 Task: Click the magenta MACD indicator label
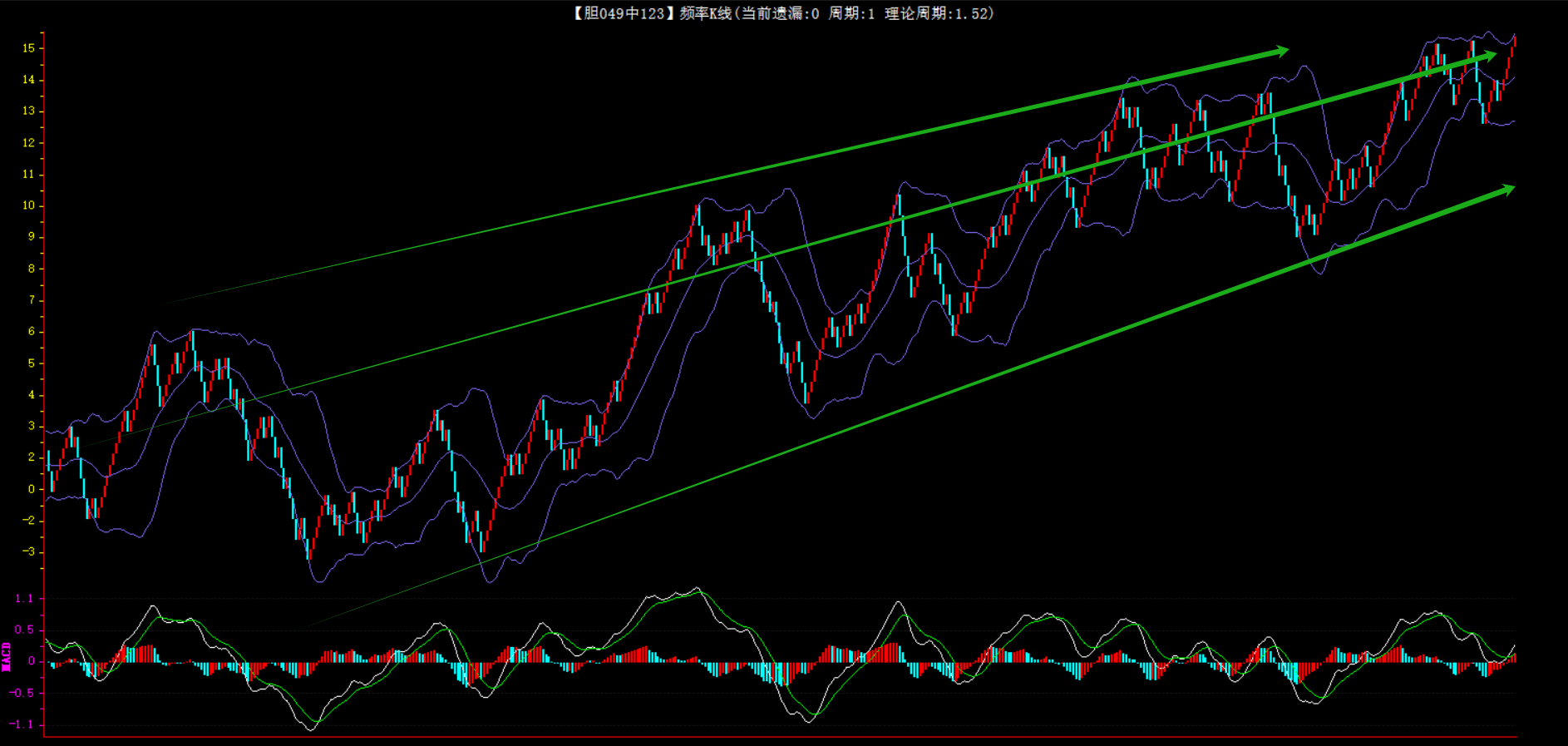pos(7,656)
